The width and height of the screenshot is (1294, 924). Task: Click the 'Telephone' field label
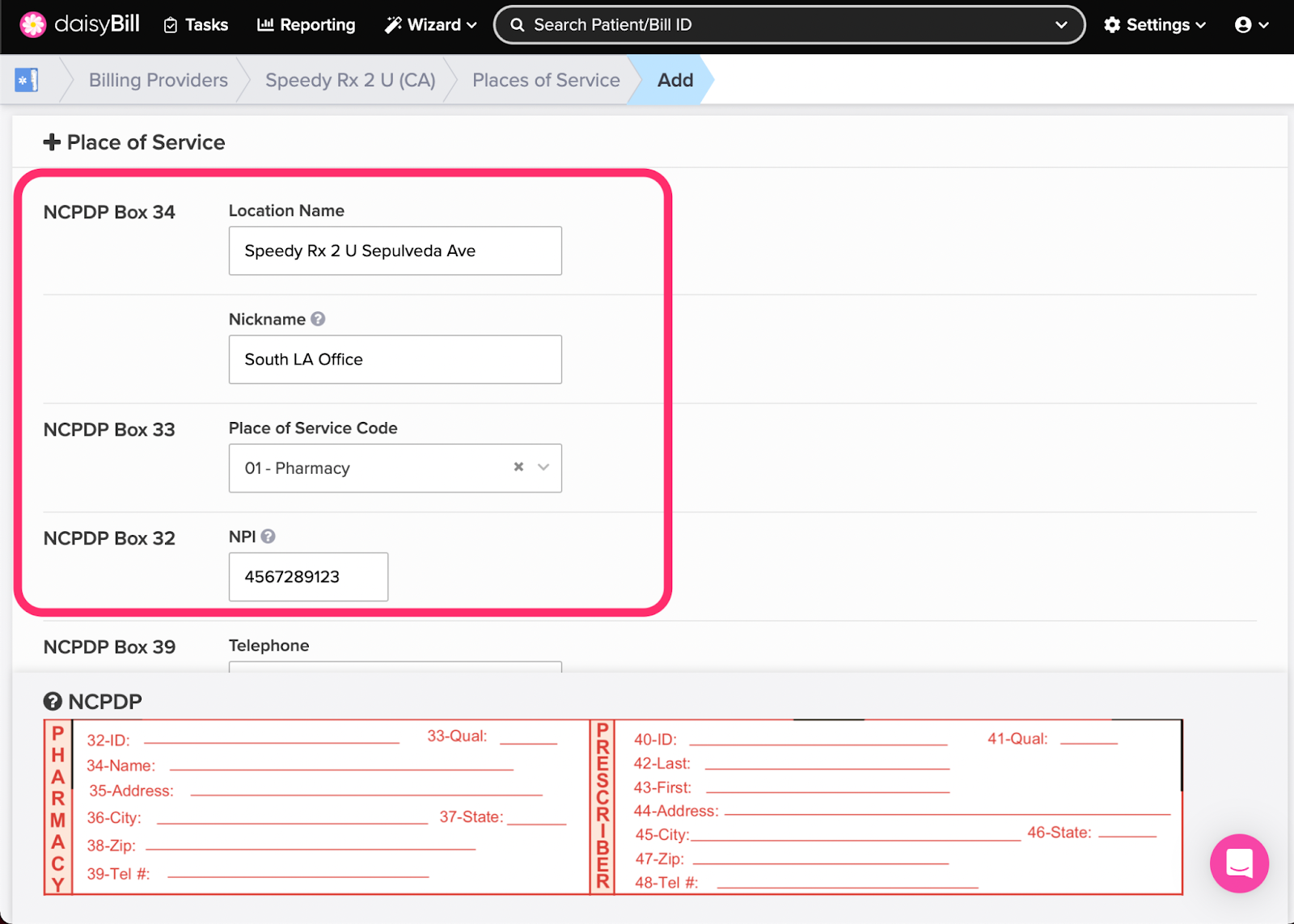pyautogui.click(x=269, y=646)
